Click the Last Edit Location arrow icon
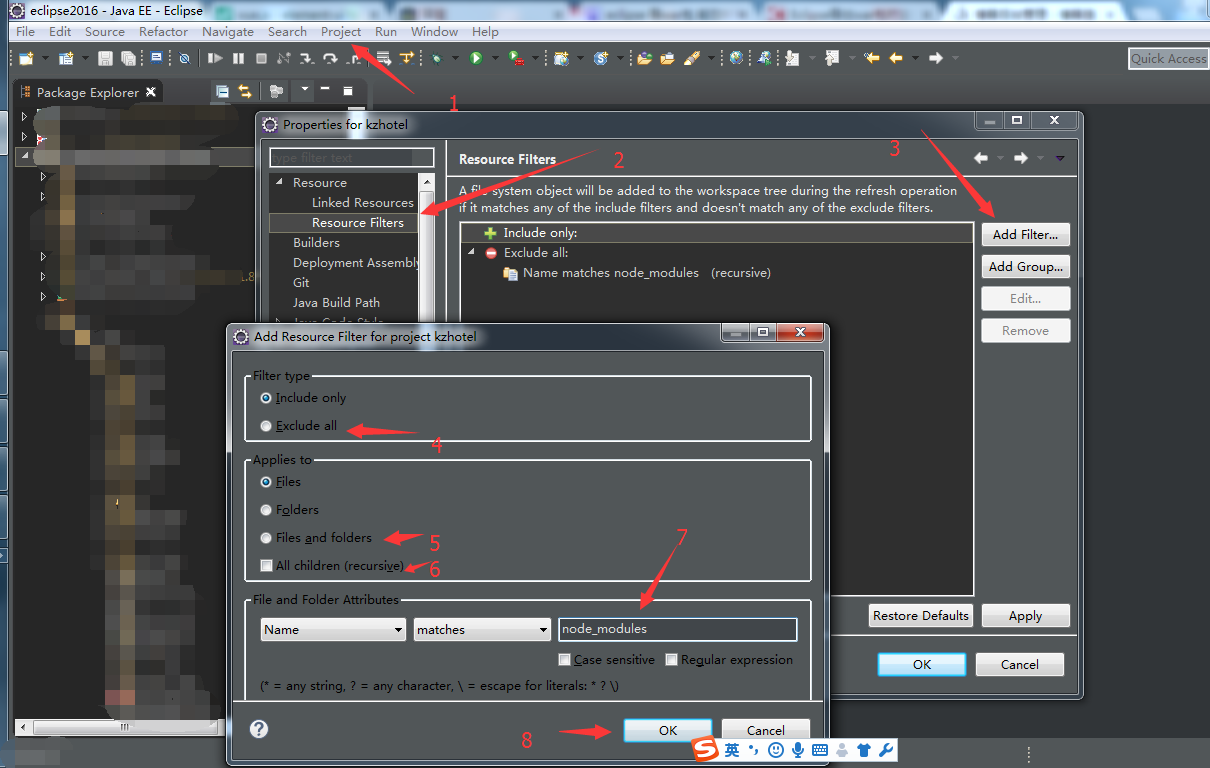The height and width of the screenshot is (768, 1210). [872, 58]
